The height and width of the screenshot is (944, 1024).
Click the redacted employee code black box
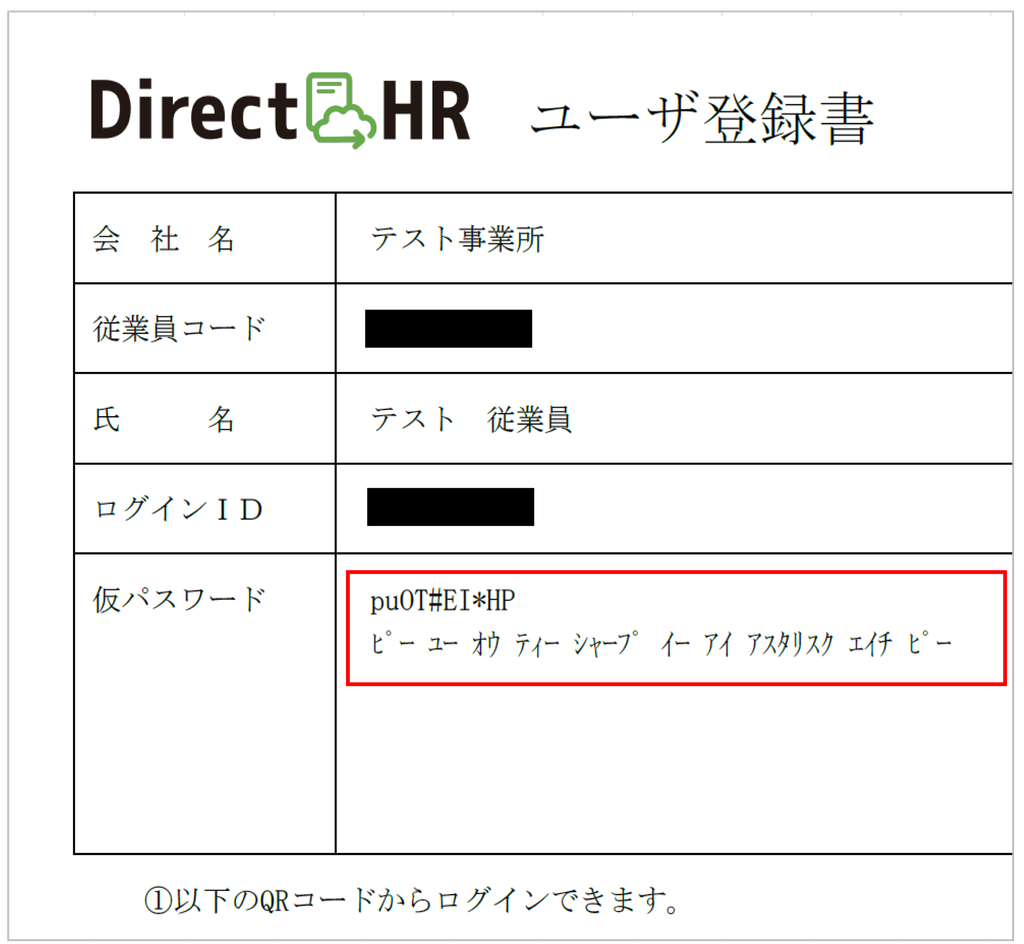448,328
